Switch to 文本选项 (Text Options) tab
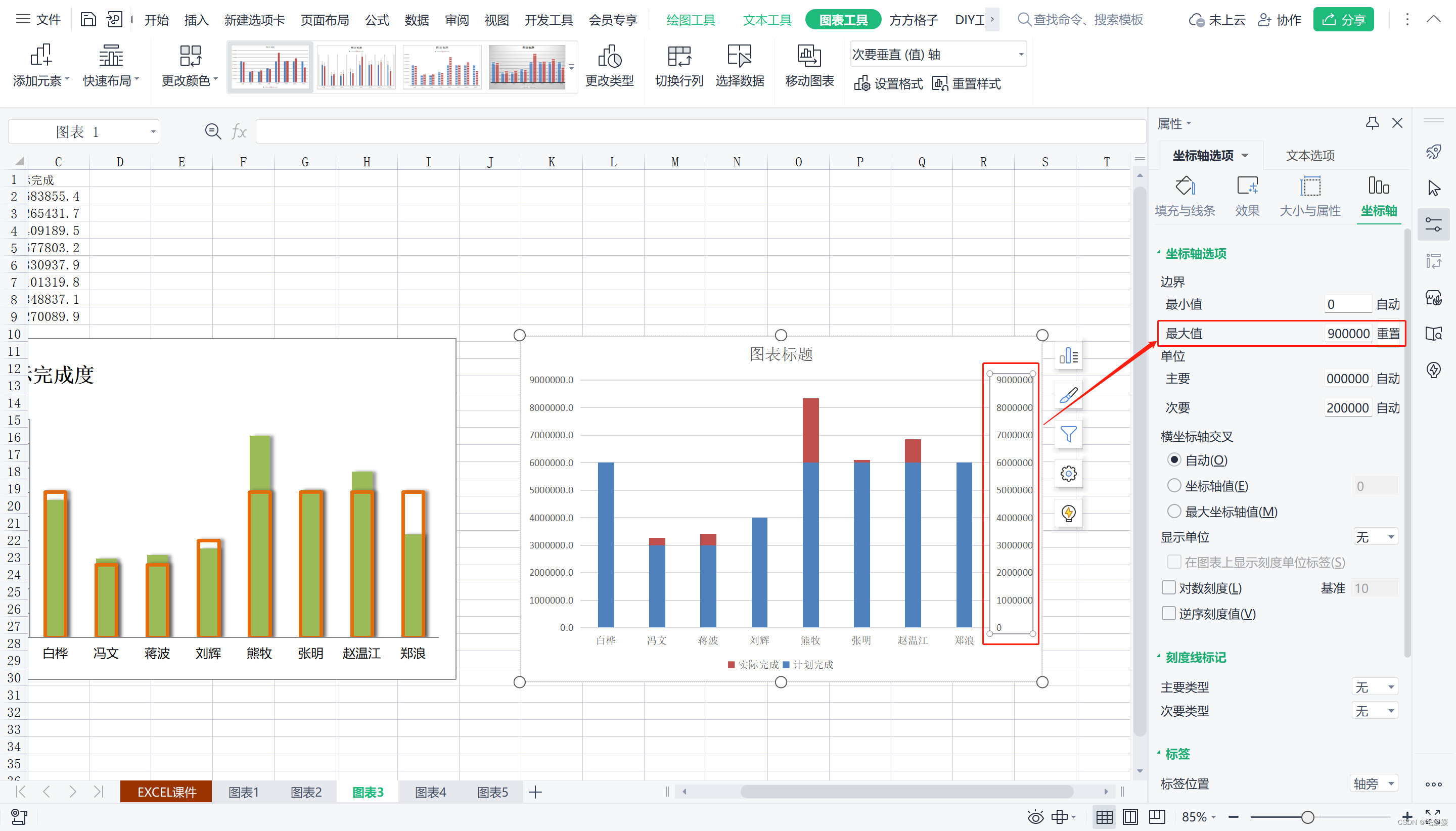 tap(1310, 155)
